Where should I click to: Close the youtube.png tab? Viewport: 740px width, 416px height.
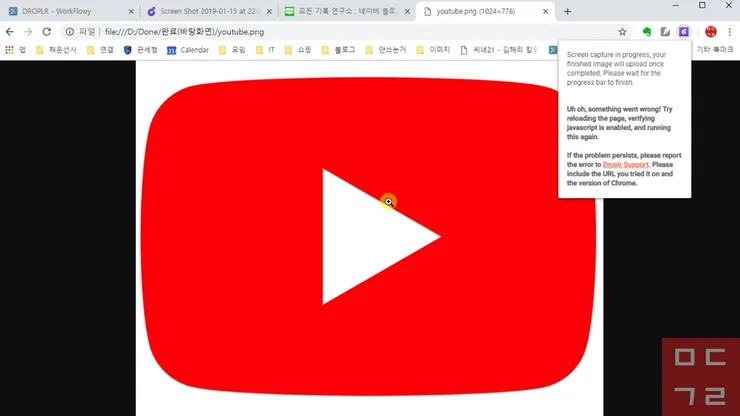545,11
